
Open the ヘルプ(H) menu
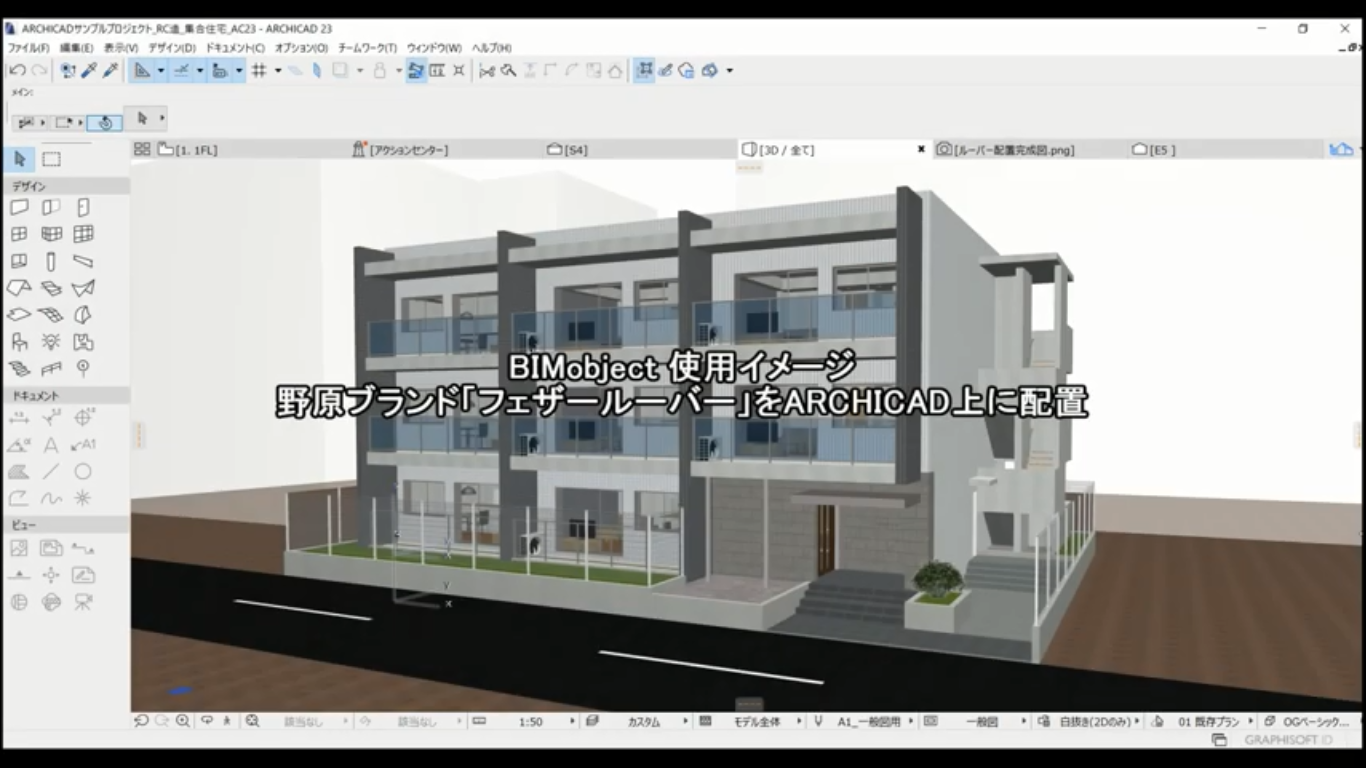pyautogui.click(x=491, y=48)
